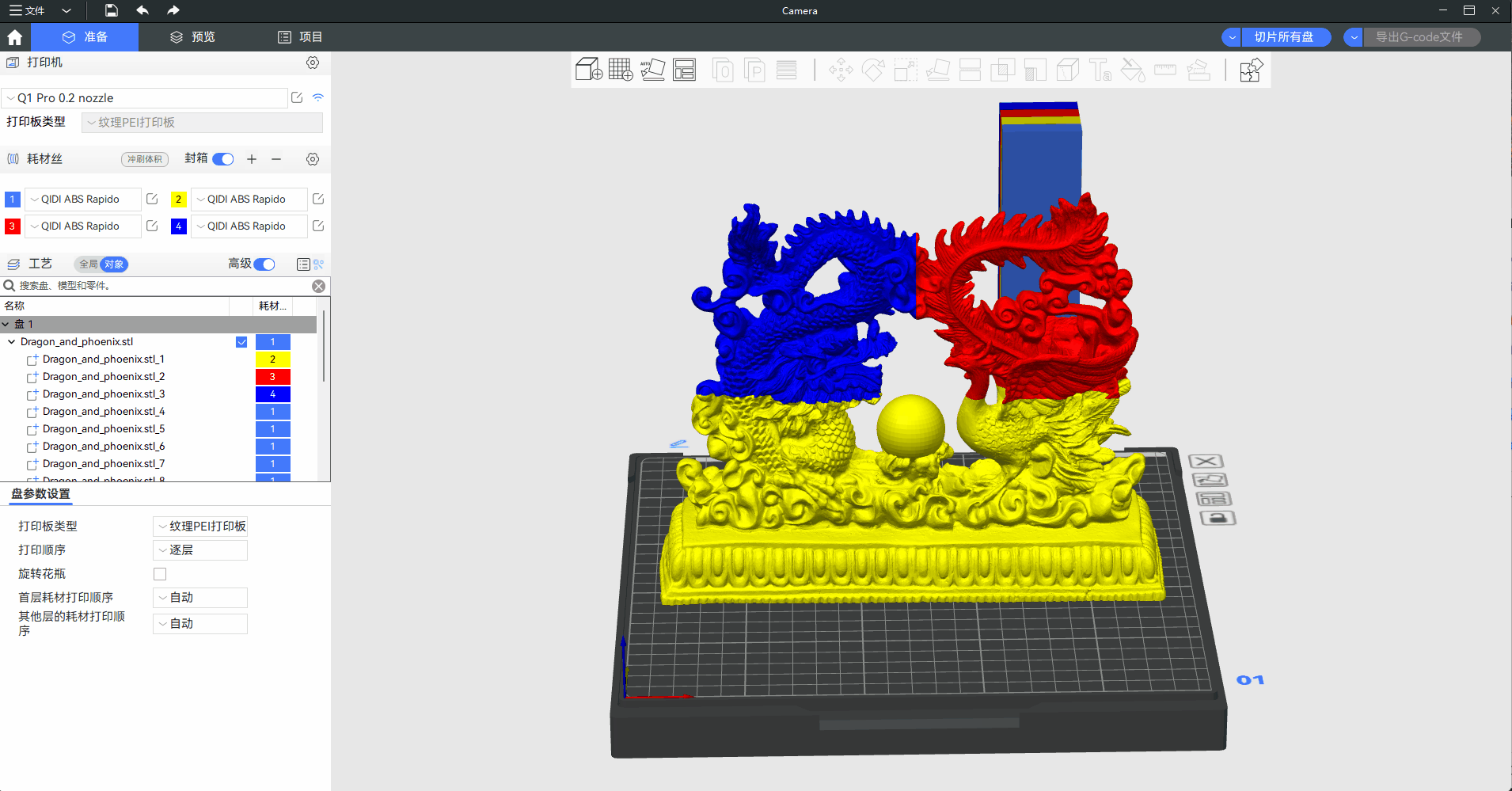
Task: Go to Home screen icon
Action: tap(14, 37)
